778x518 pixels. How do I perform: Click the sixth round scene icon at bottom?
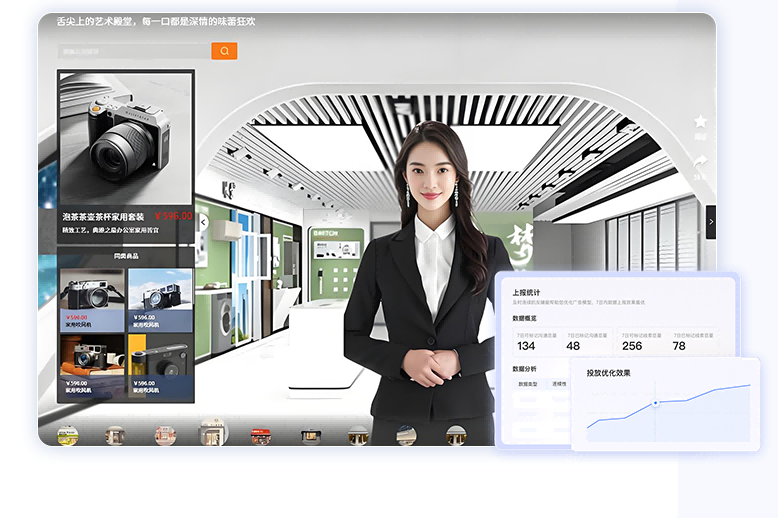point(310,436)
